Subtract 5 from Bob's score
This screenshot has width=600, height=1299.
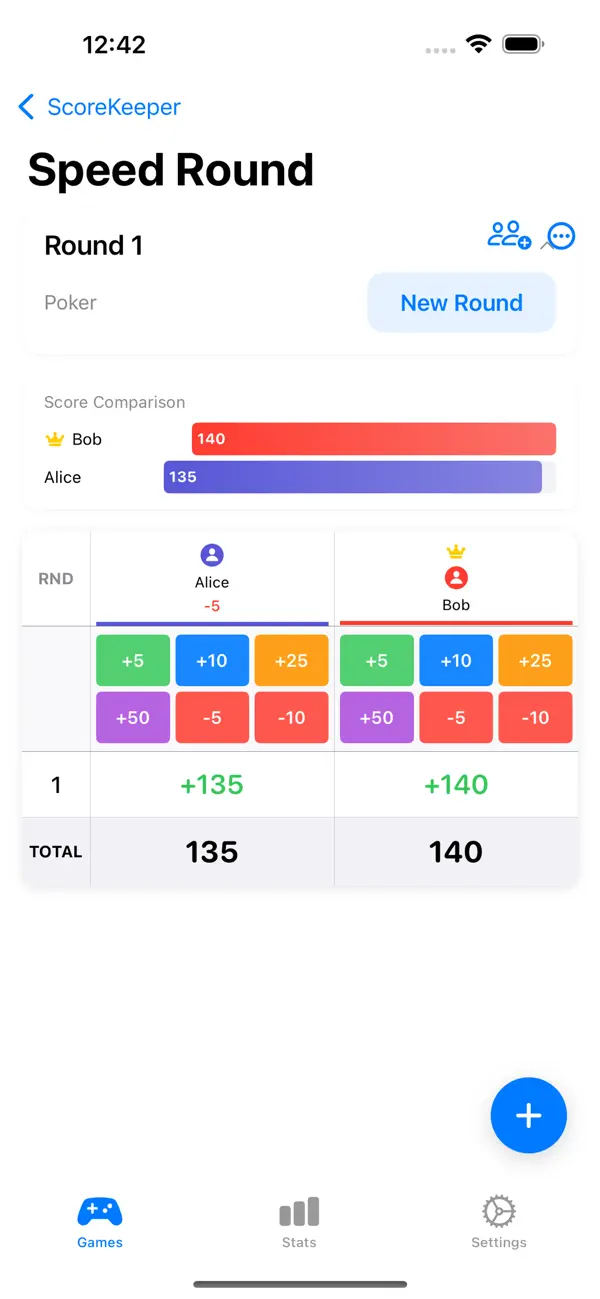[456, 717]
